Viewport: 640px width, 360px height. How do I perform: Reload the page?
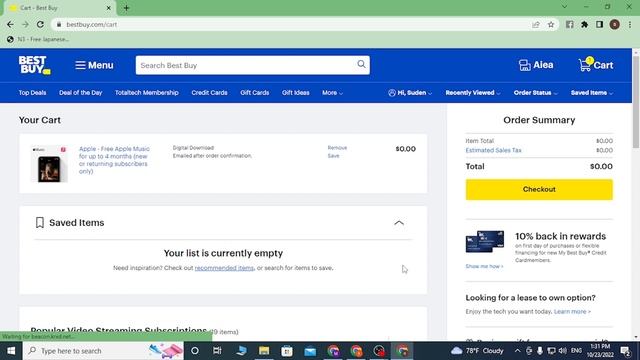coord(40,24)
